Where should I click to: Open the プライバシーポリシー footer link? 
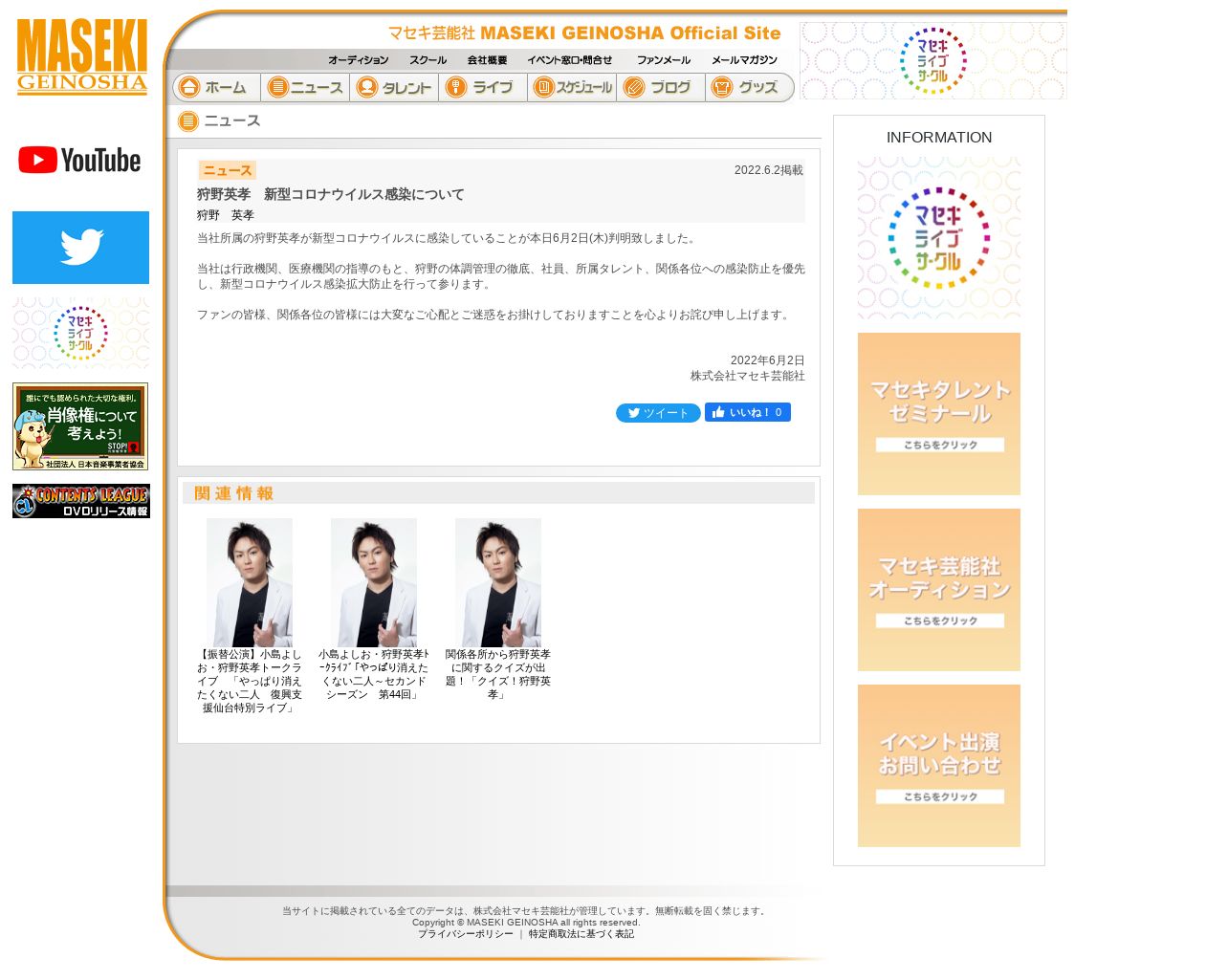click(466, 934)
